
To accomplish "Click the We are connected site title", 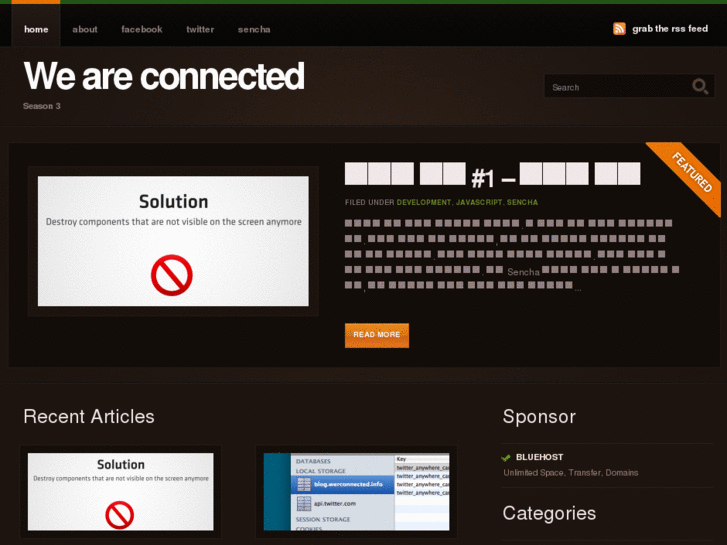I will coord(164,76).
